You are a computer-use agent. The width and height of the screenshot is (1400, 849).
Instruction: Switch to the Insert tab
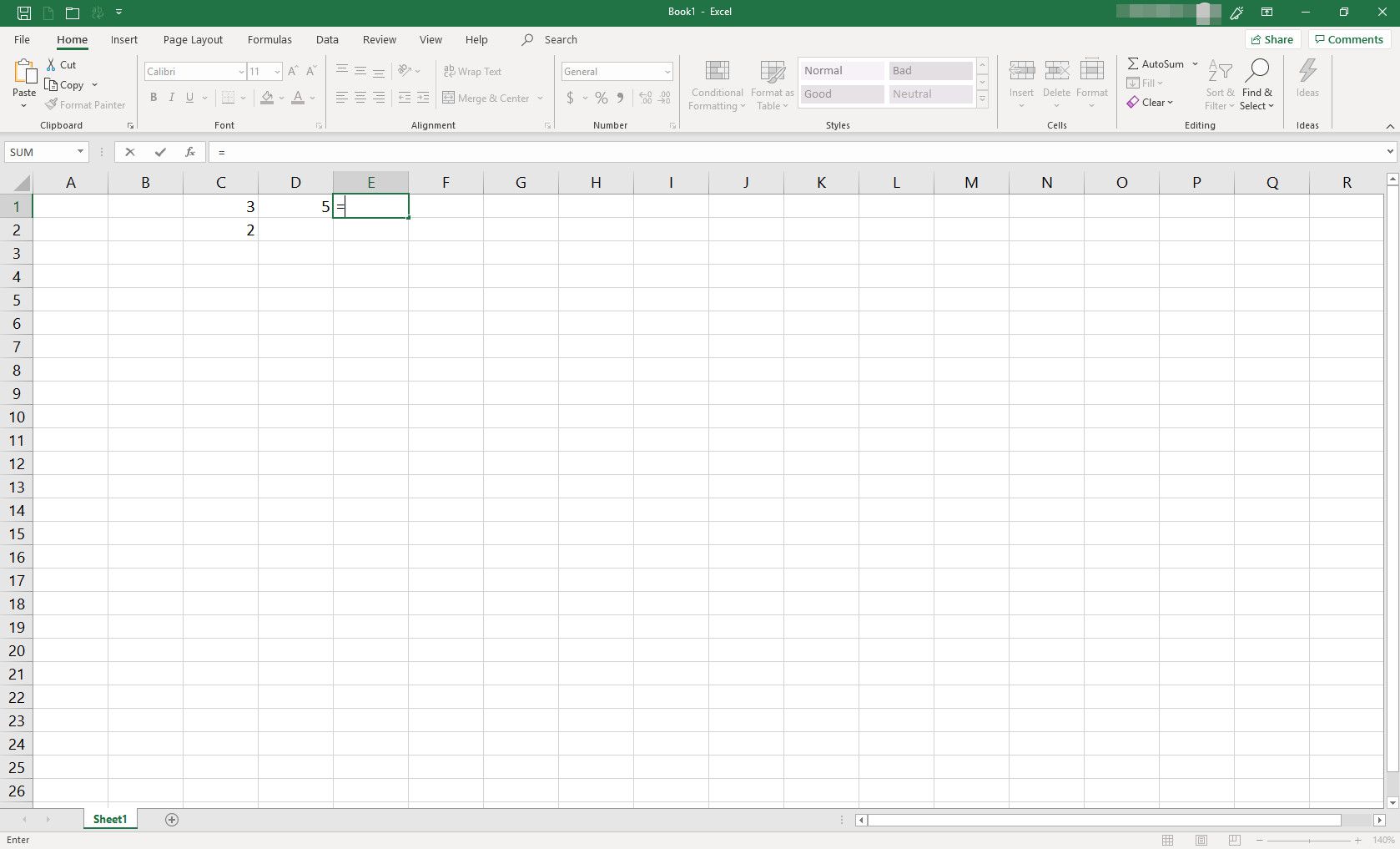(124, 39)
